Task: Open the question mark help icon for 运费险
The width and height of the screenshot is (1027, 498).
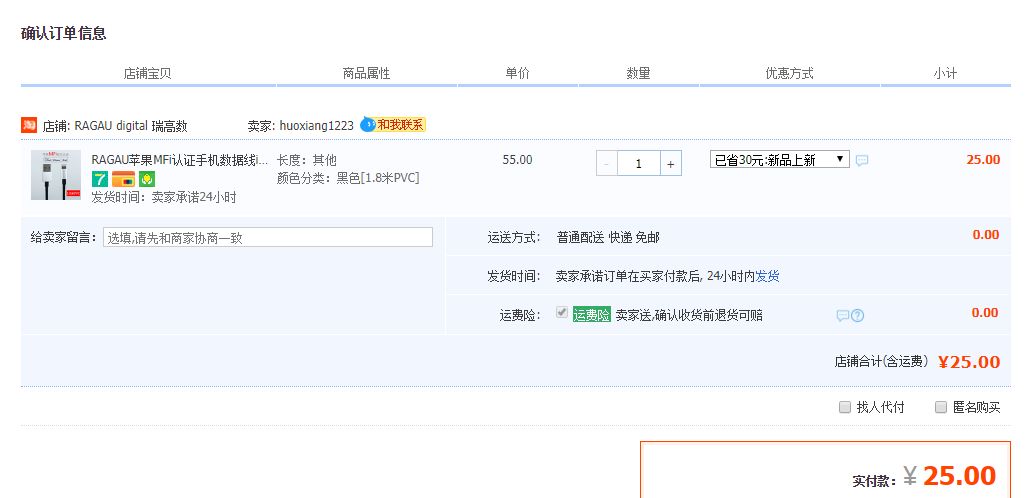Action: point(857,316)
